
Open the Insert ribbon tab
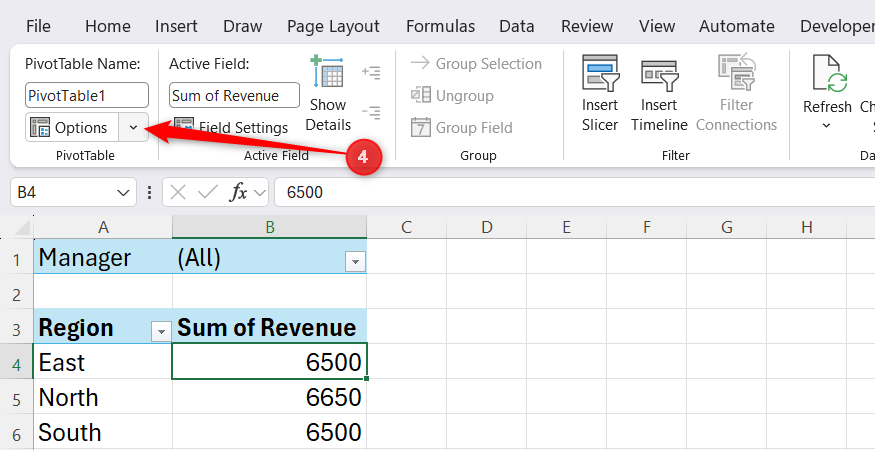(176, 26)
